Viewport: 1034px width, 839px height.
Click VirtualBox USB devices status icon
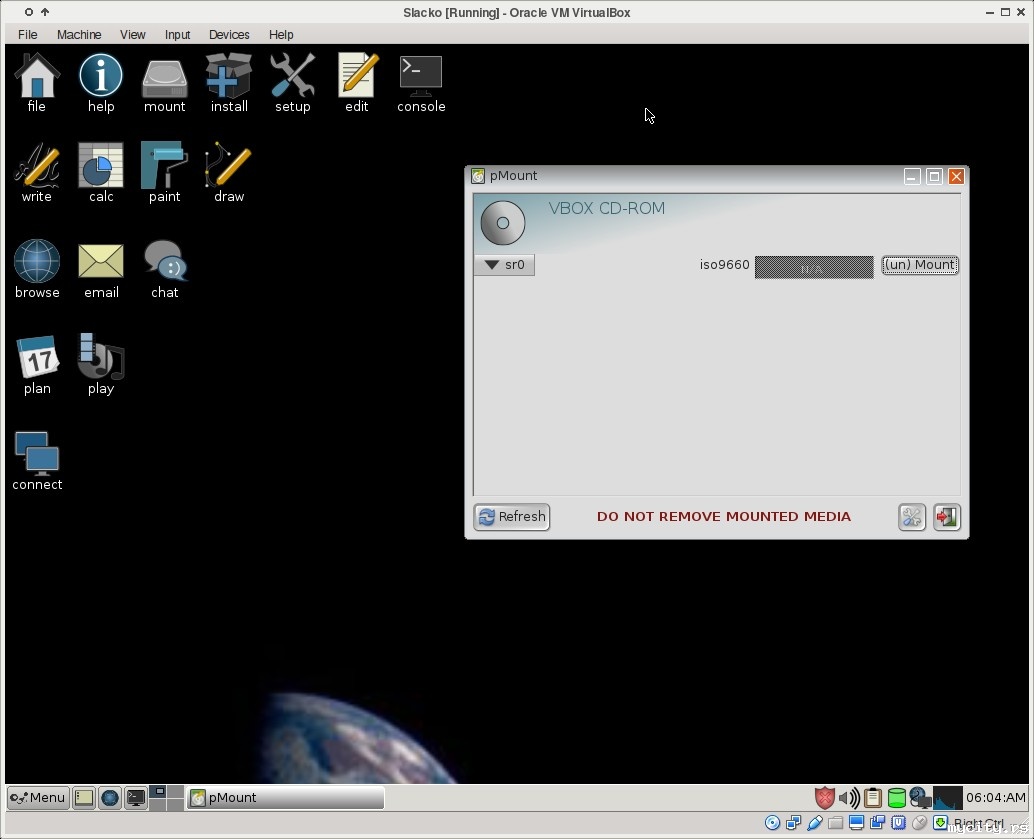(814, 823)
